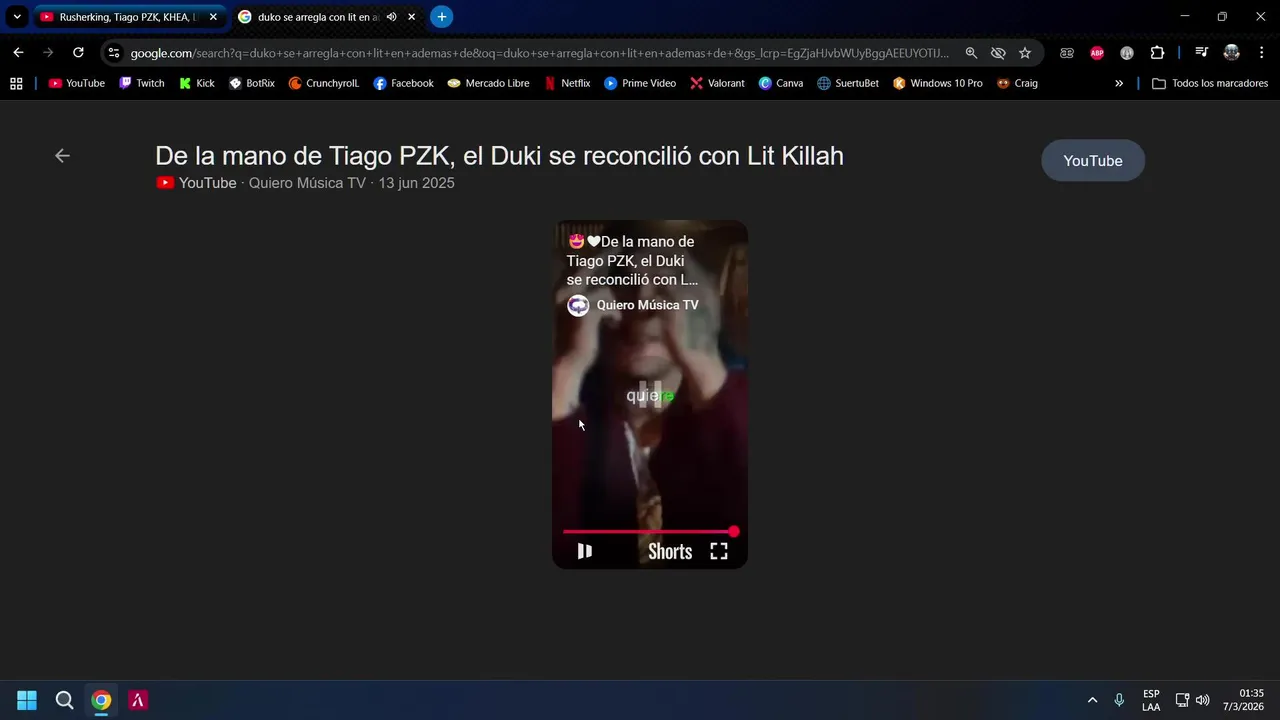Switch to the Rusherking, Tiago PZK tab
Image resolution: width=1280 pixels, height=720 pixels.
pos(128,17)
